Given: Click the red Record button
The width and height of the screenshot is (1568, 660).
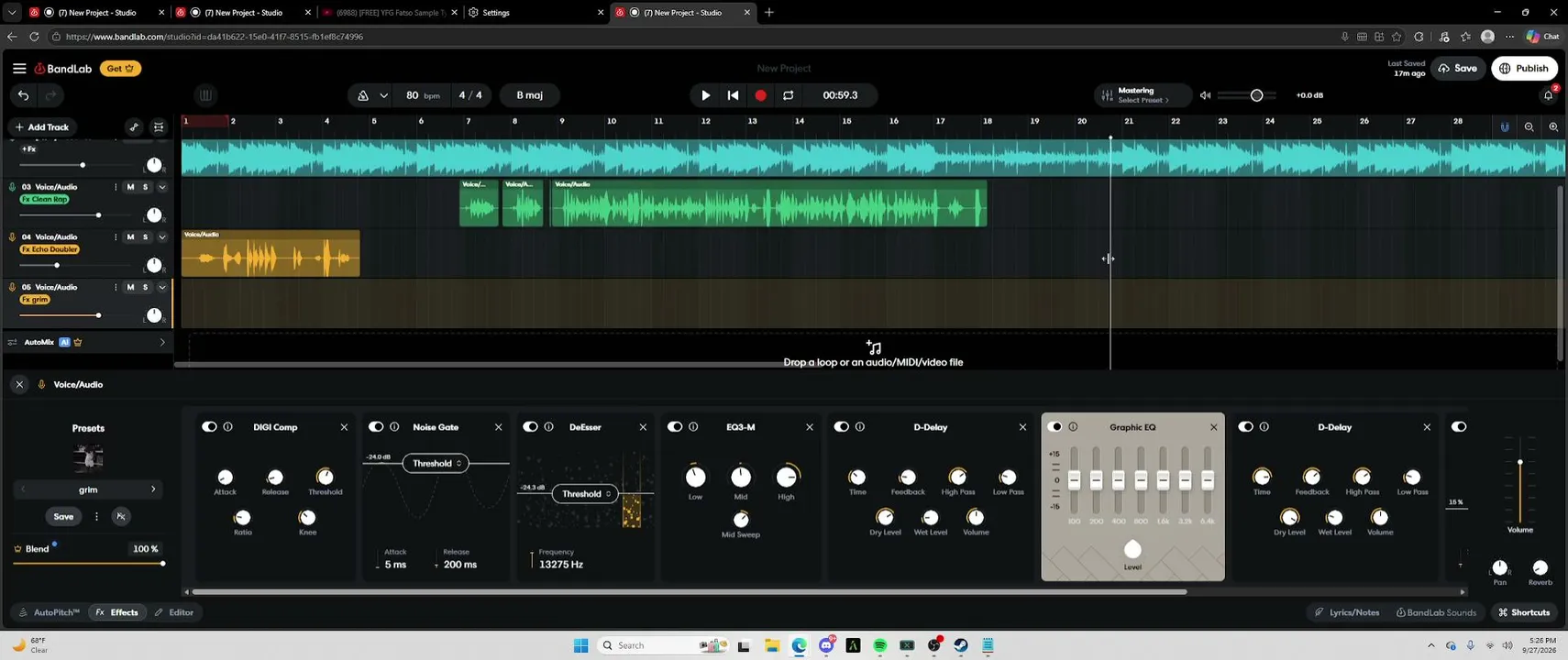Looking at the screenshot, I should [x=760, y=95].
